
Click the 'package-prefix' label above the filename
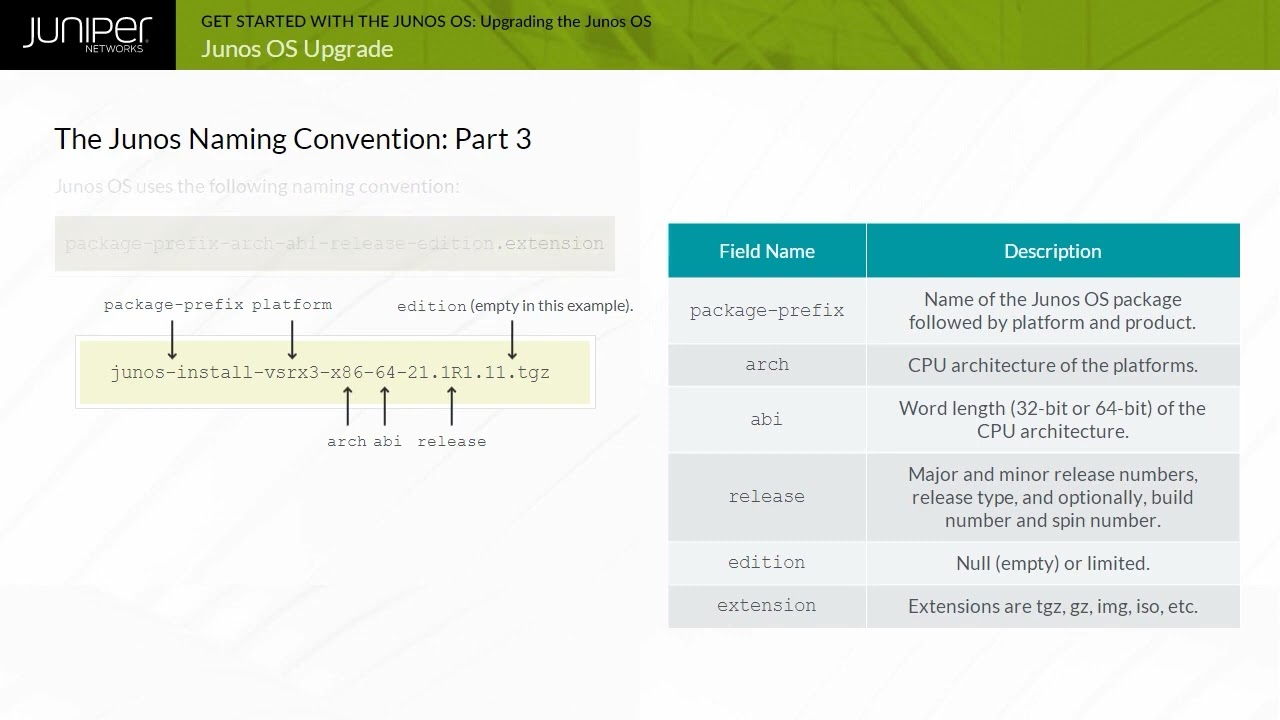point(173,304)
